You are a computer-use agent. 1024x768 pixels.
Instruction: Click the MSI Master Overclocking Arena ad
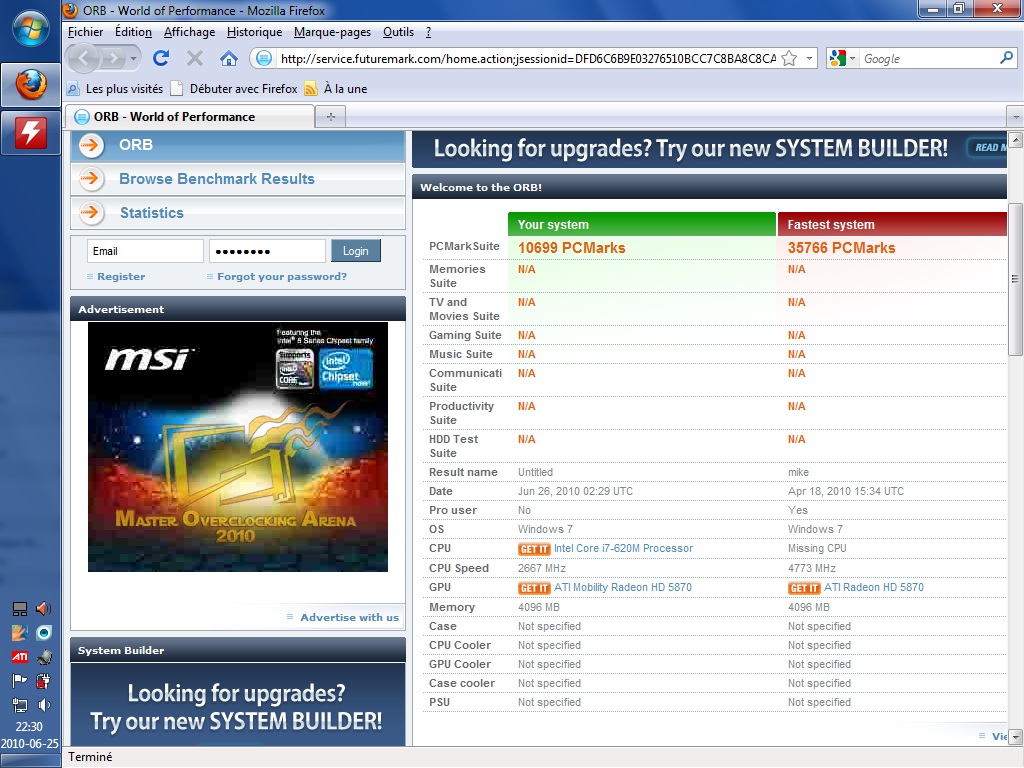click(238, 447)
